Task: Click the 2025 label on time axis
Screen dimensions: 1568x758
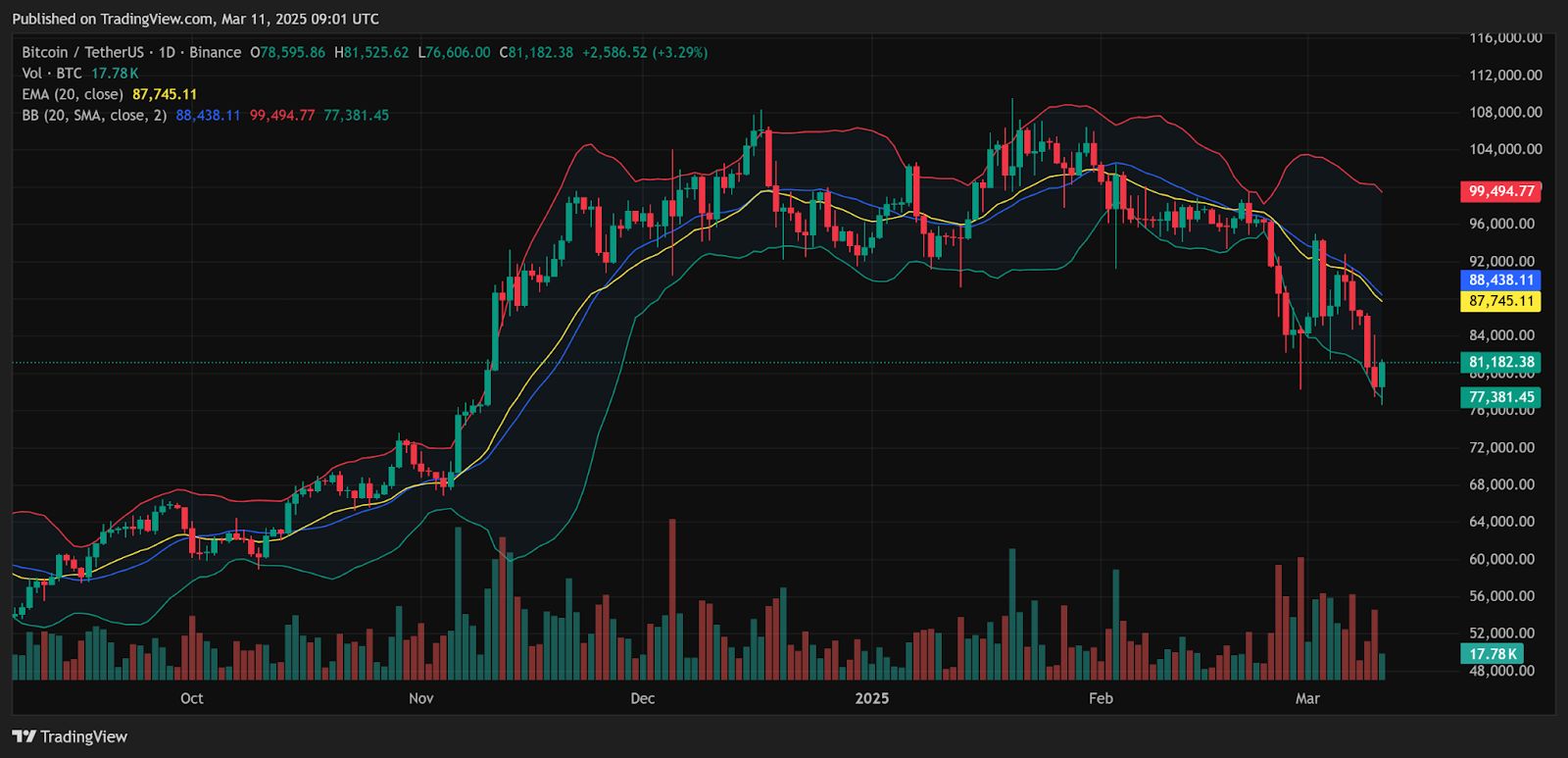Action: [872, 698]
